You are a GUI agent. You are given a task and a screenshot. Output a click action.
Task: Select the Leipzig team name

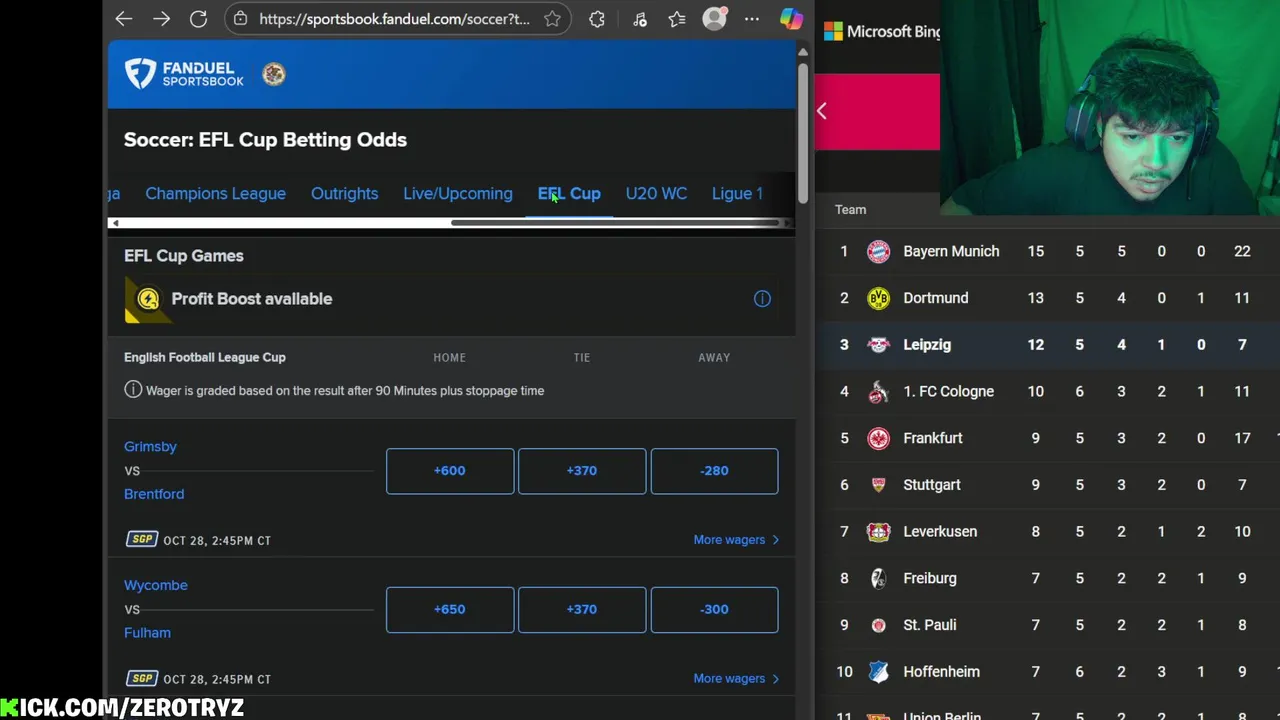(x=927, y=345)
